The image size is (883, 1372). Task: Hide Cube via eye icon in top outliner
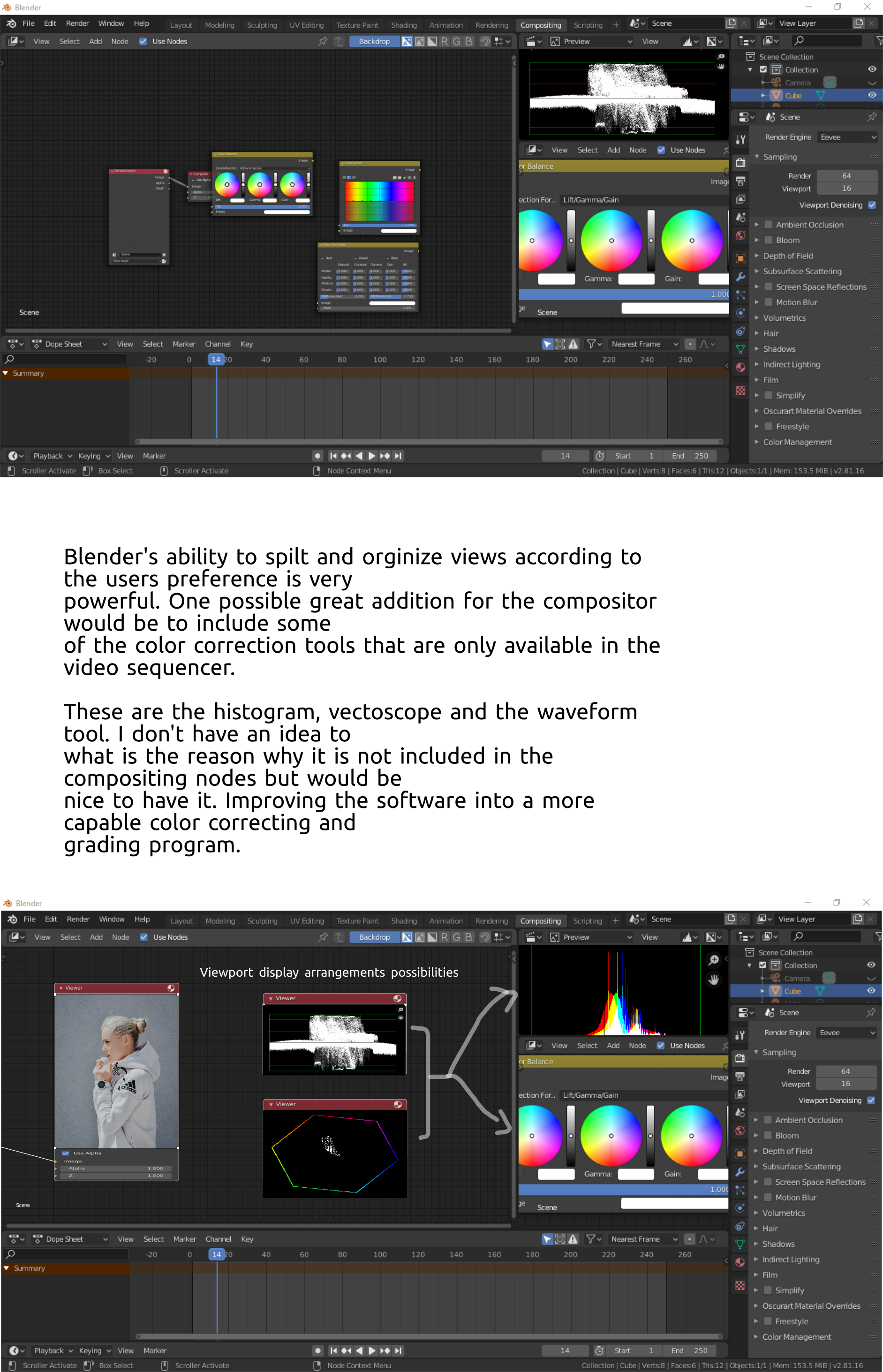click(872, 95)
